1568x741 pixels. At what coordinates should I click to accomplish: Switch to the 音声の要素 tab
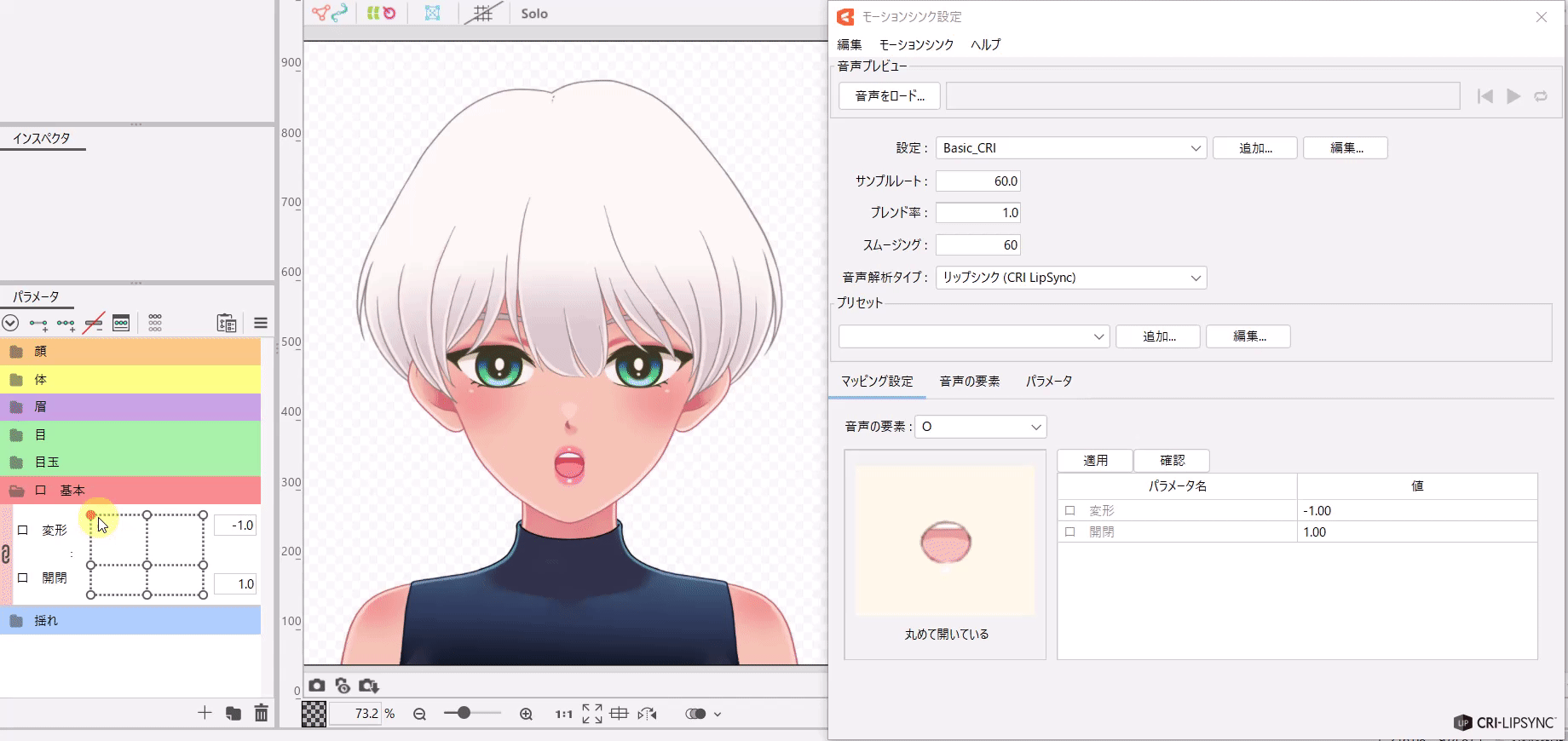pos(969,382)
